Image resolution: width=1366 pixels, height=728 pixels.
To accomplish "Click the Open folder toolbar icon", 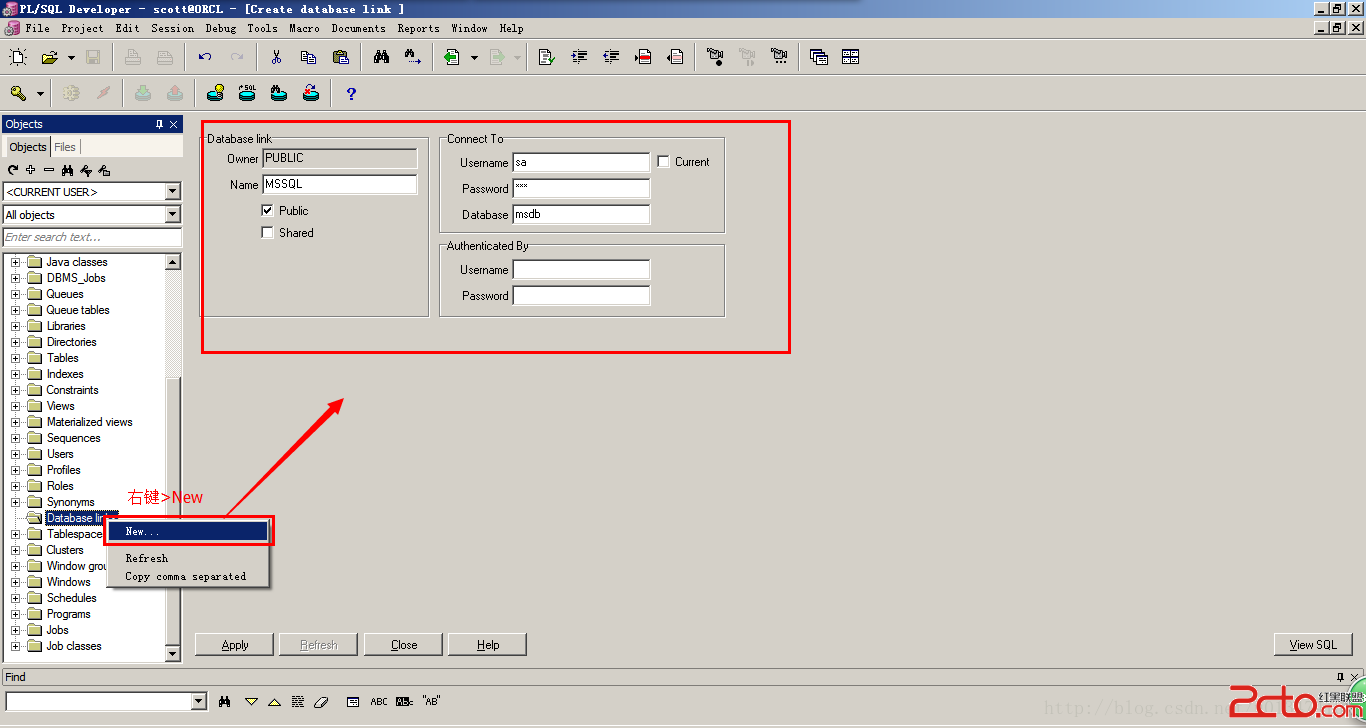I will (x=49, y=57).
